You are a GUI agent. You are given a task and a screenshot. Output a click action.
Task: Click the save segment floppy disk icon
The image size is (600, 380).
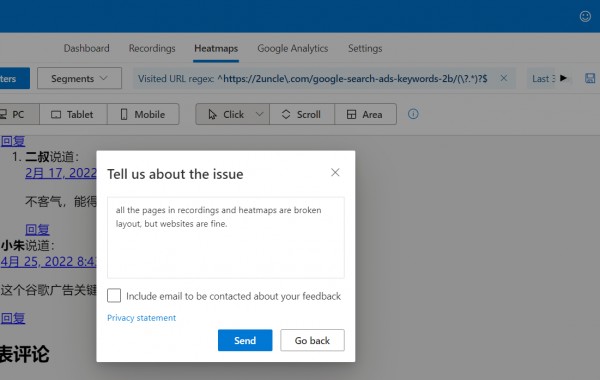click(590, 78)
